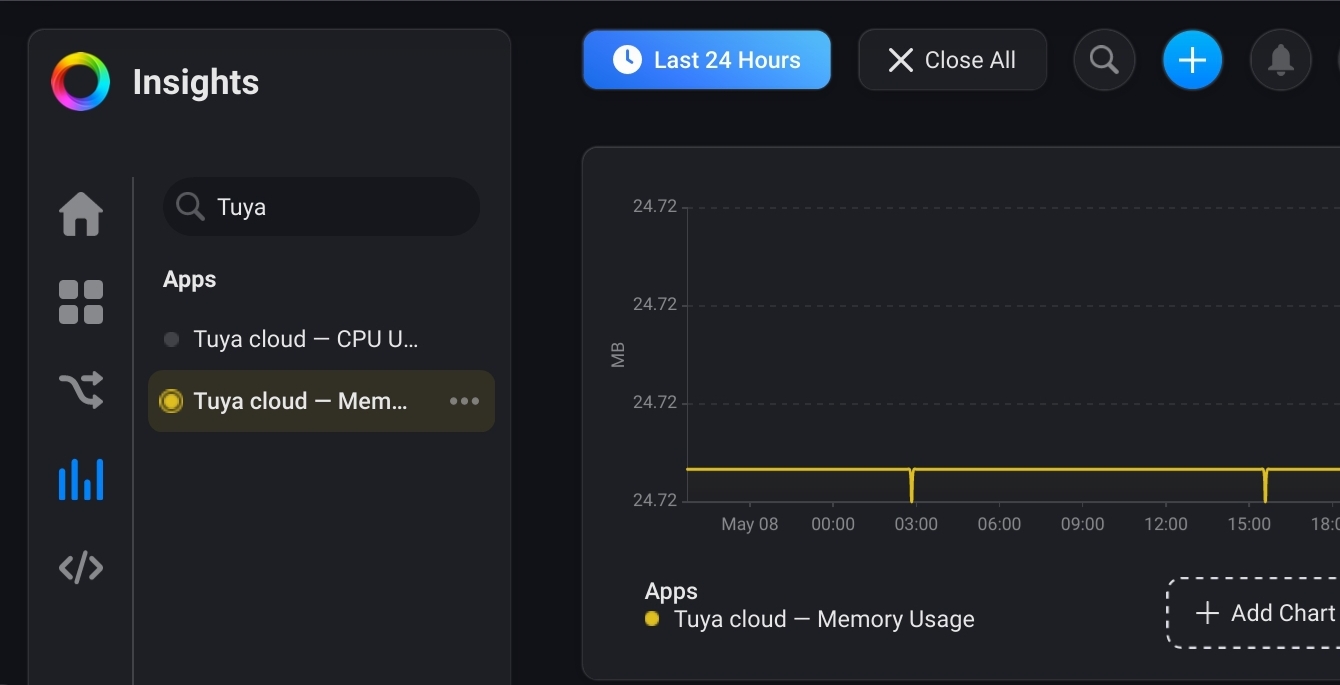Click the round search button in toolbar
This screenshot has width=1340, height=685.
1104,60
